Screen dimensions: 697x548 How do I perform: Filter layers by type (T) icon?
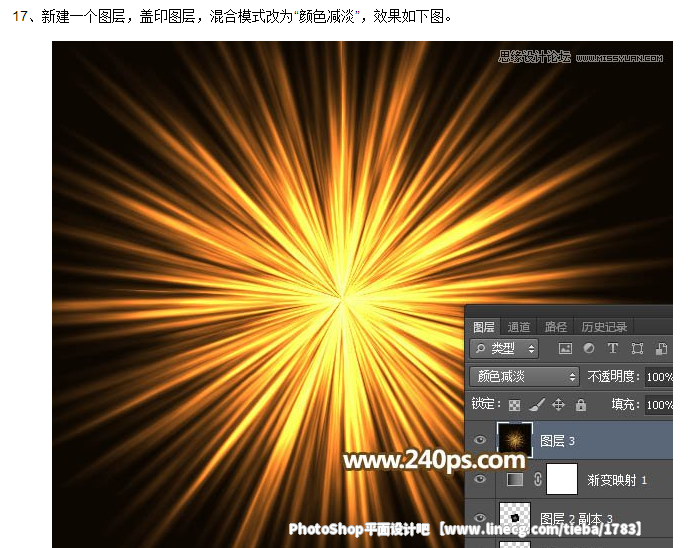pos(613,348)
